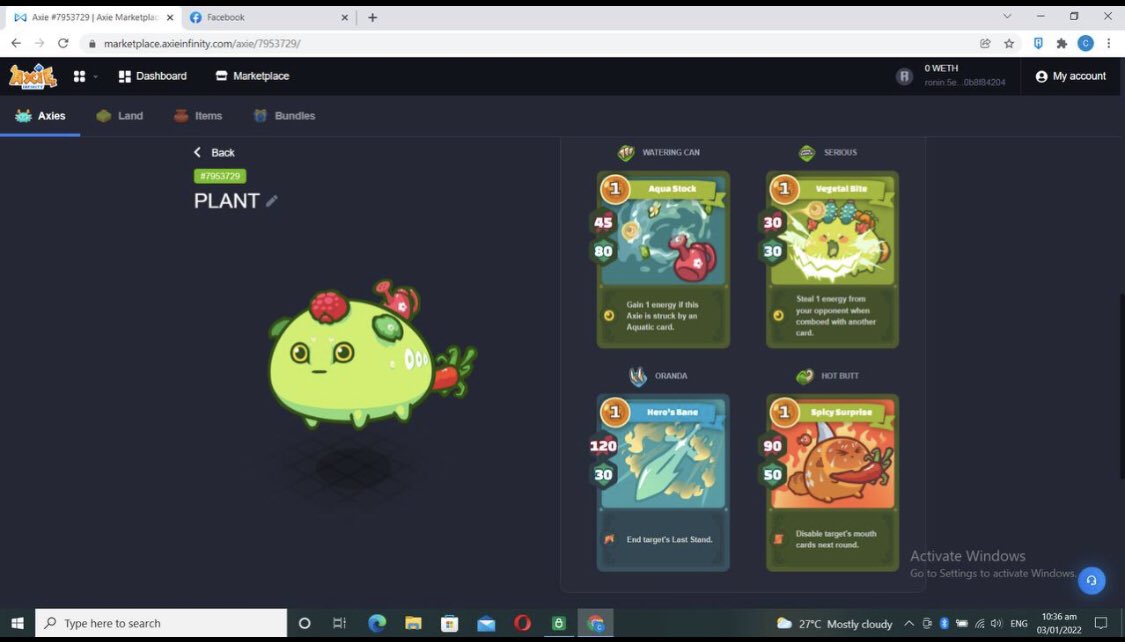Open the Bitwarden extension icon

[1038, 43]
